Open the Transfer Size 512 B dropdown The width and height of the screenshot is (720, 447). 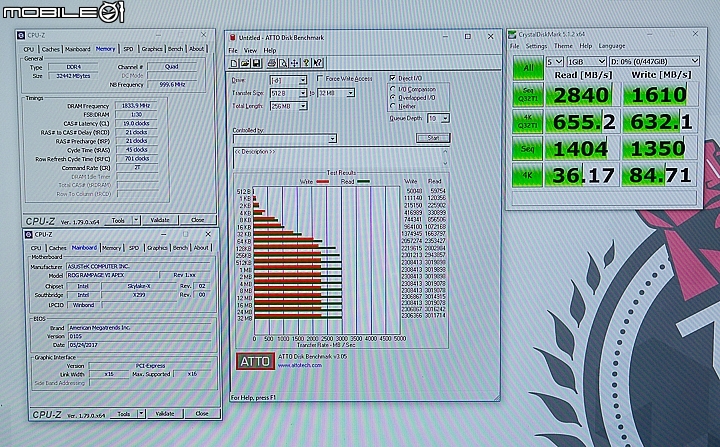click(x=303, y=93)
